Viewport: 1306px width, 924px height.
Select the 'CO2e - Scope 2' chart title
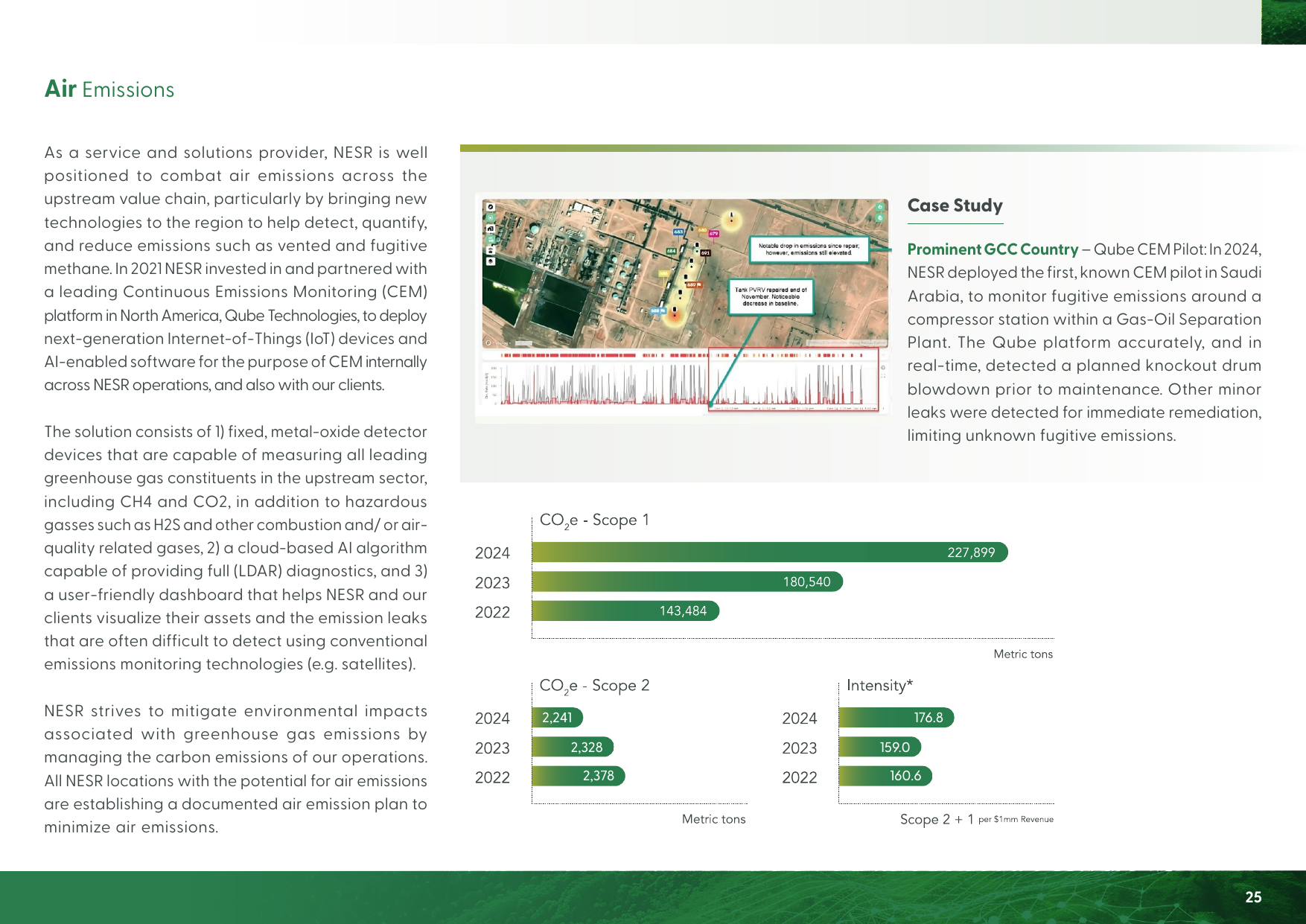coord(594,686)
